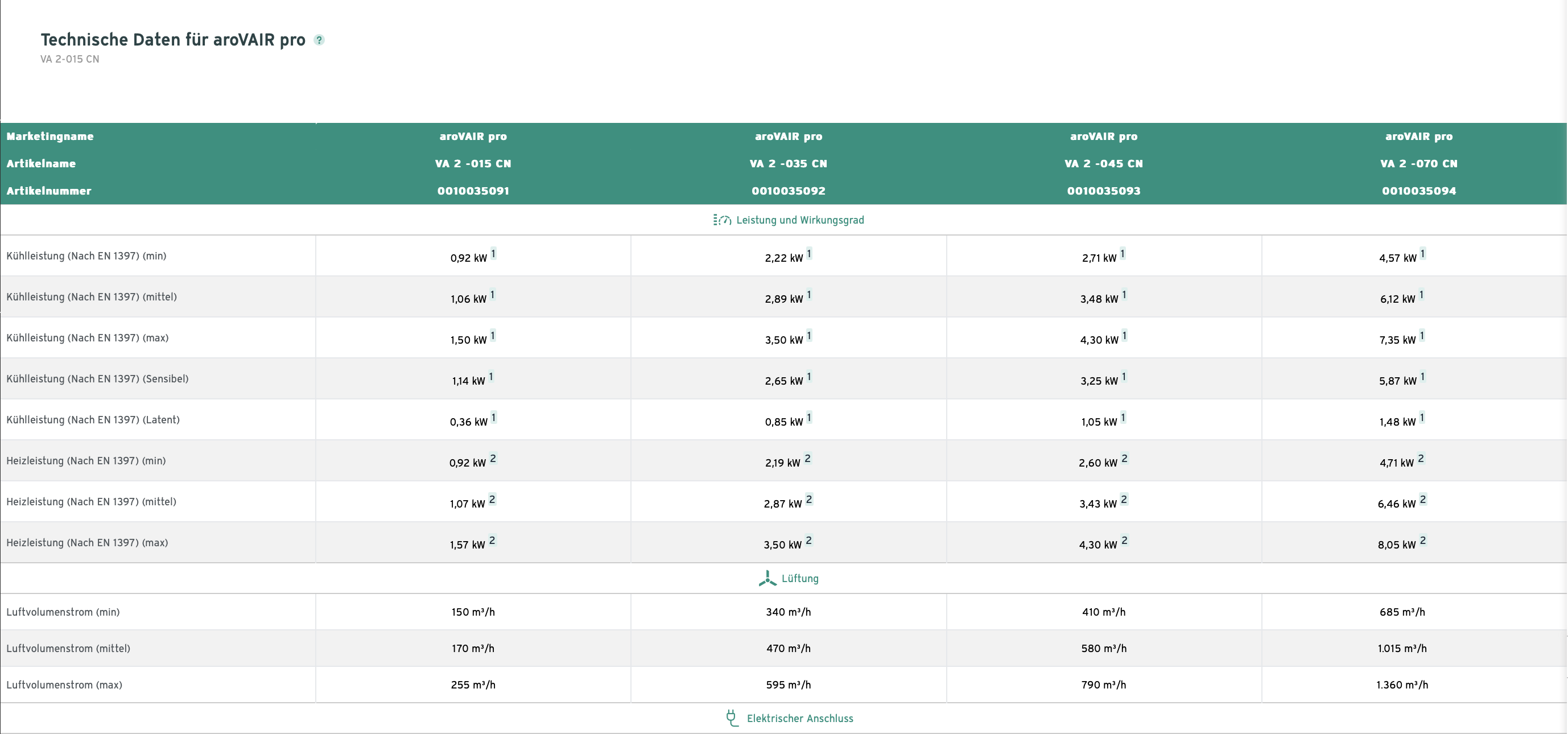This screenshot has height=734, width=1568.
Task: Select the Lüftung section heading
Action: (x=800, y=578)
